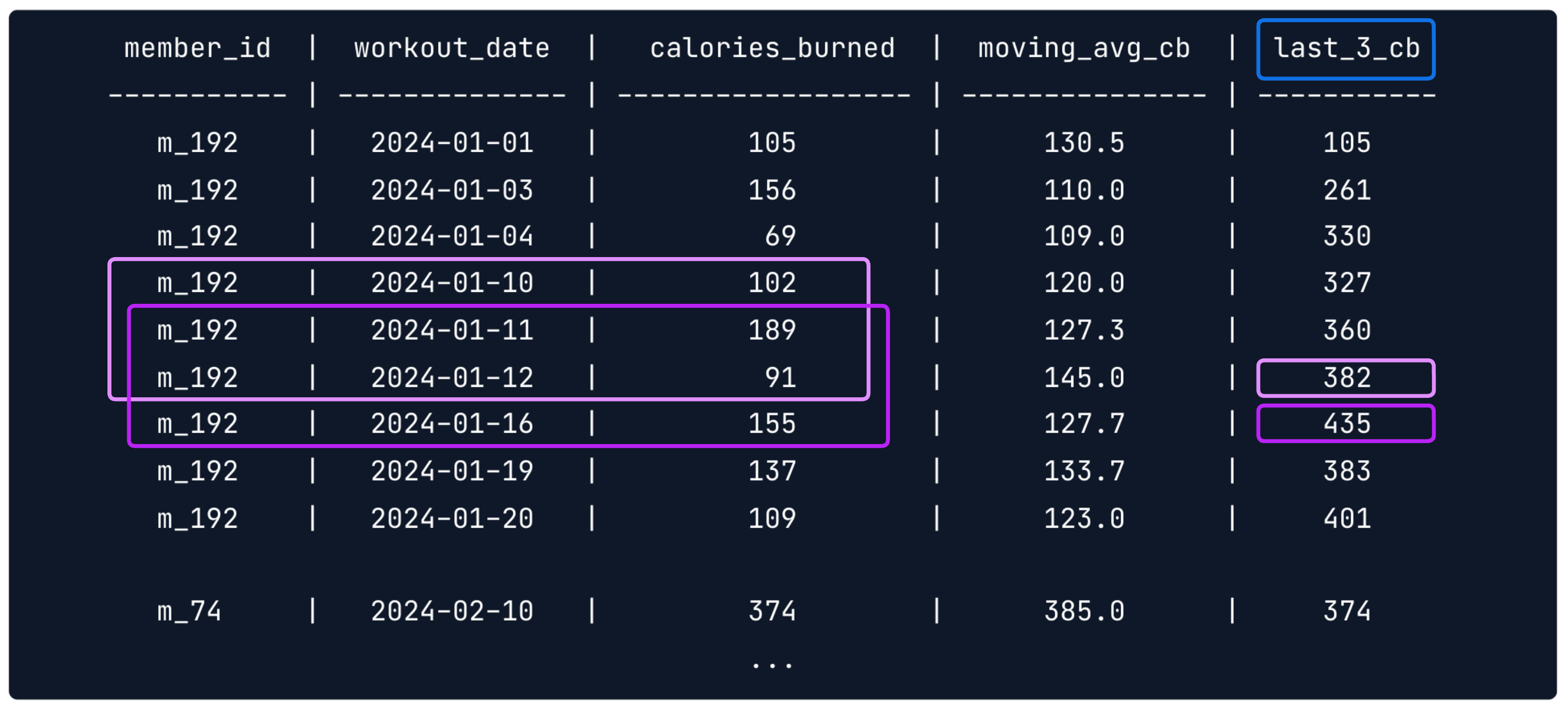Select calories value 69
Viewport: 1568px width, 711px height.
click(780, 236)
